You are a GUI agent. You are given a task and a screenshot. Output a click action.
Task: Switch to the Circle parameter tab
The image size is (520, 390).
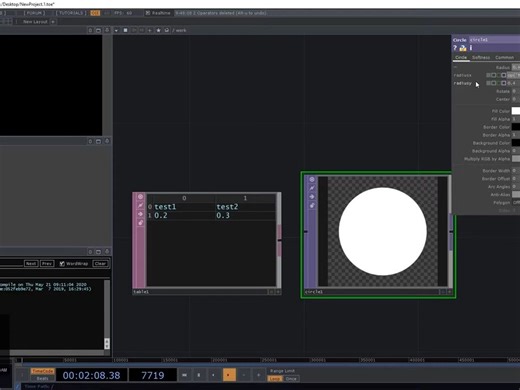461,57
